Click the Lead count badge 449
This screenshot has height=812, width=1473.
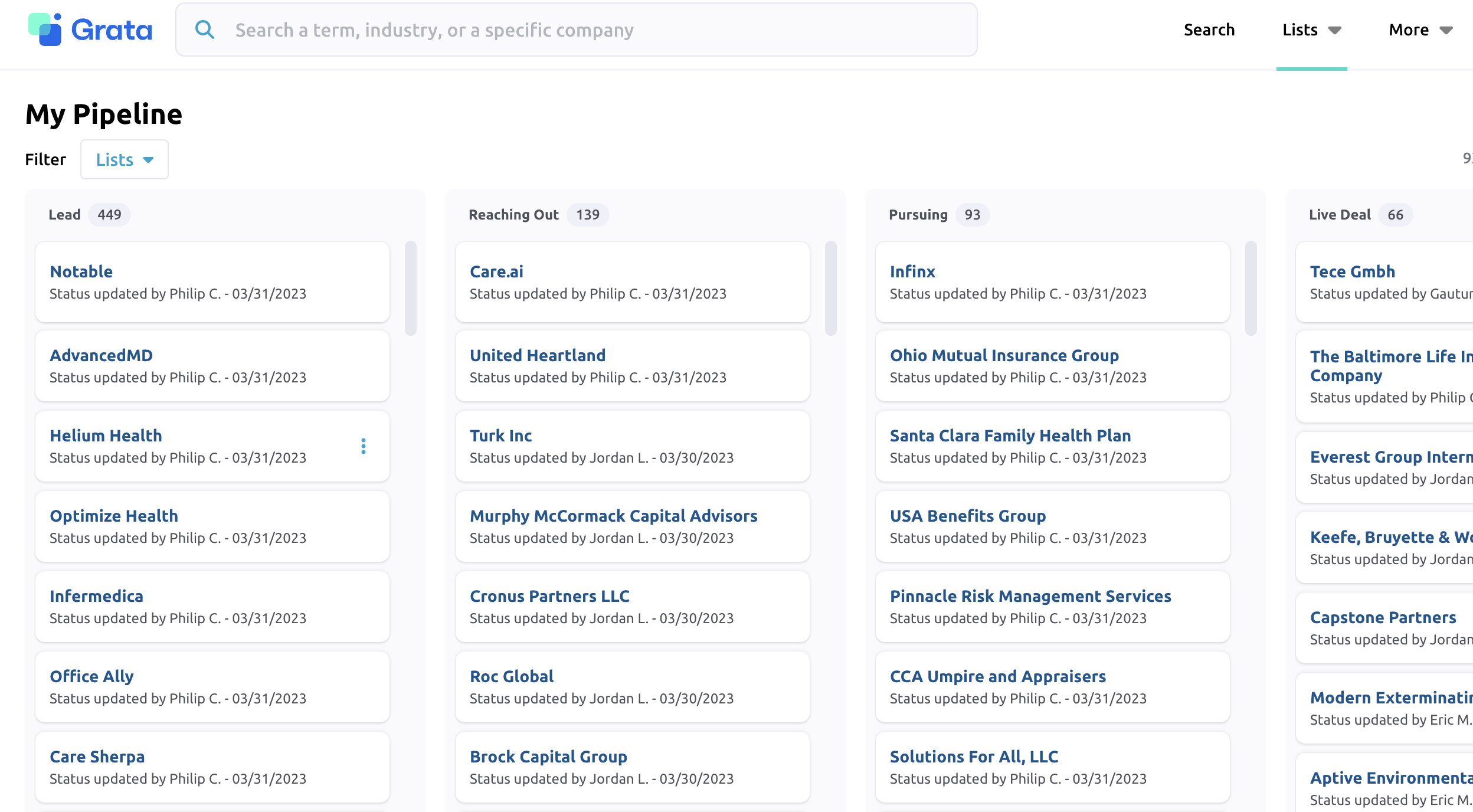point(109,215)
